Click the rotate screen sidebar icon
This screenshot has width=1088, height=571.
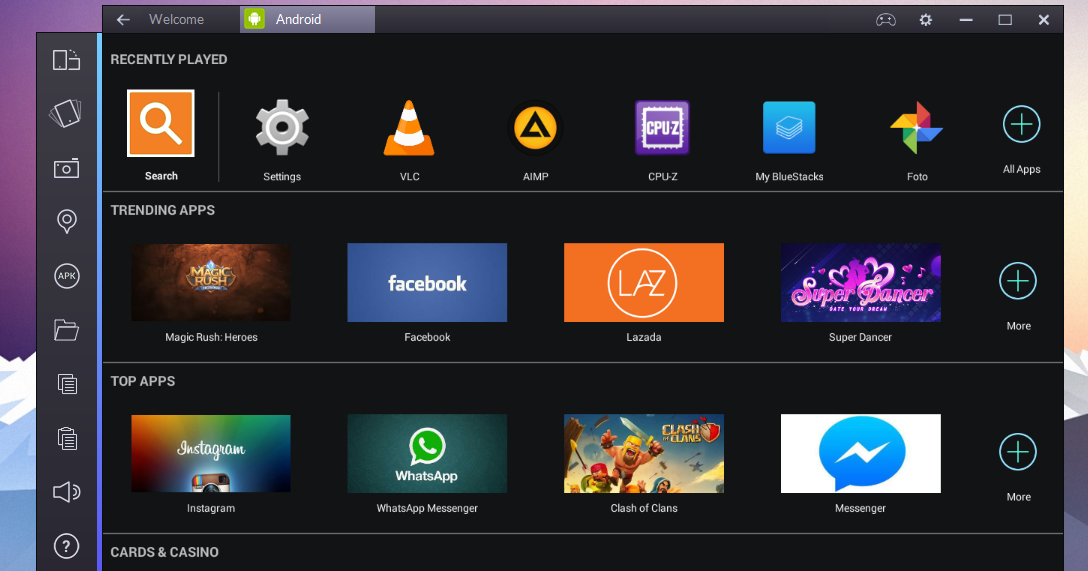[x=67, y=60]
